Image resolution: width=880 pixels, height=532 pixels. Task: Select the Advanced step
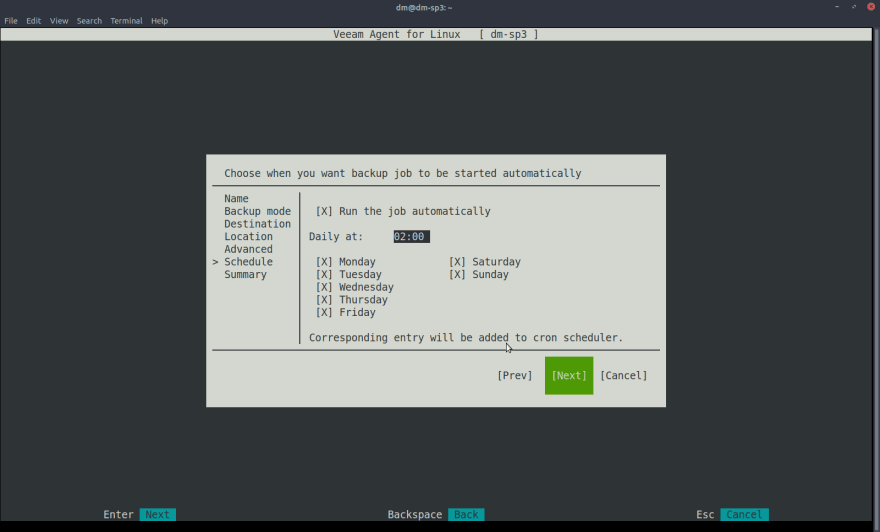(249, 249)
